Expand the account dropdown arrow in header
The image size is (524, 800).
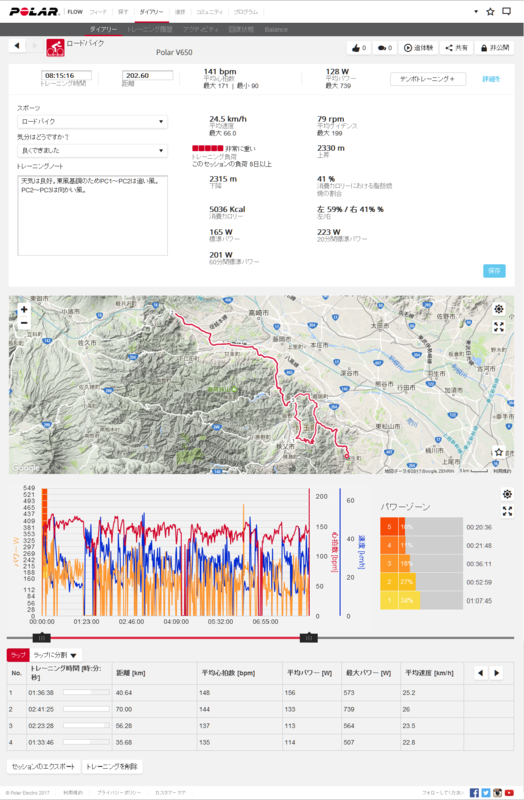pyautogui.click(x=476, y=11)
